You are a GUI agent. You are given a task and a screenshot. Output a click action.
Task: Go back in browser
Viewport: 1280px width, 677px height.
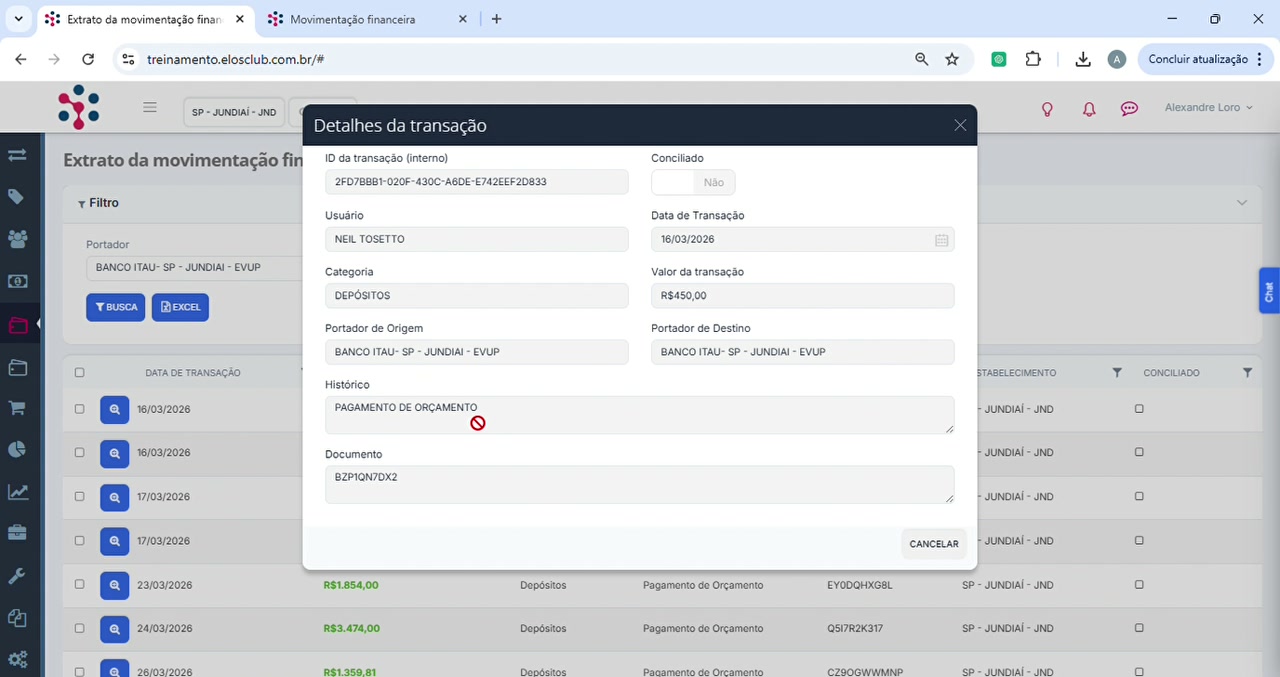21,59
